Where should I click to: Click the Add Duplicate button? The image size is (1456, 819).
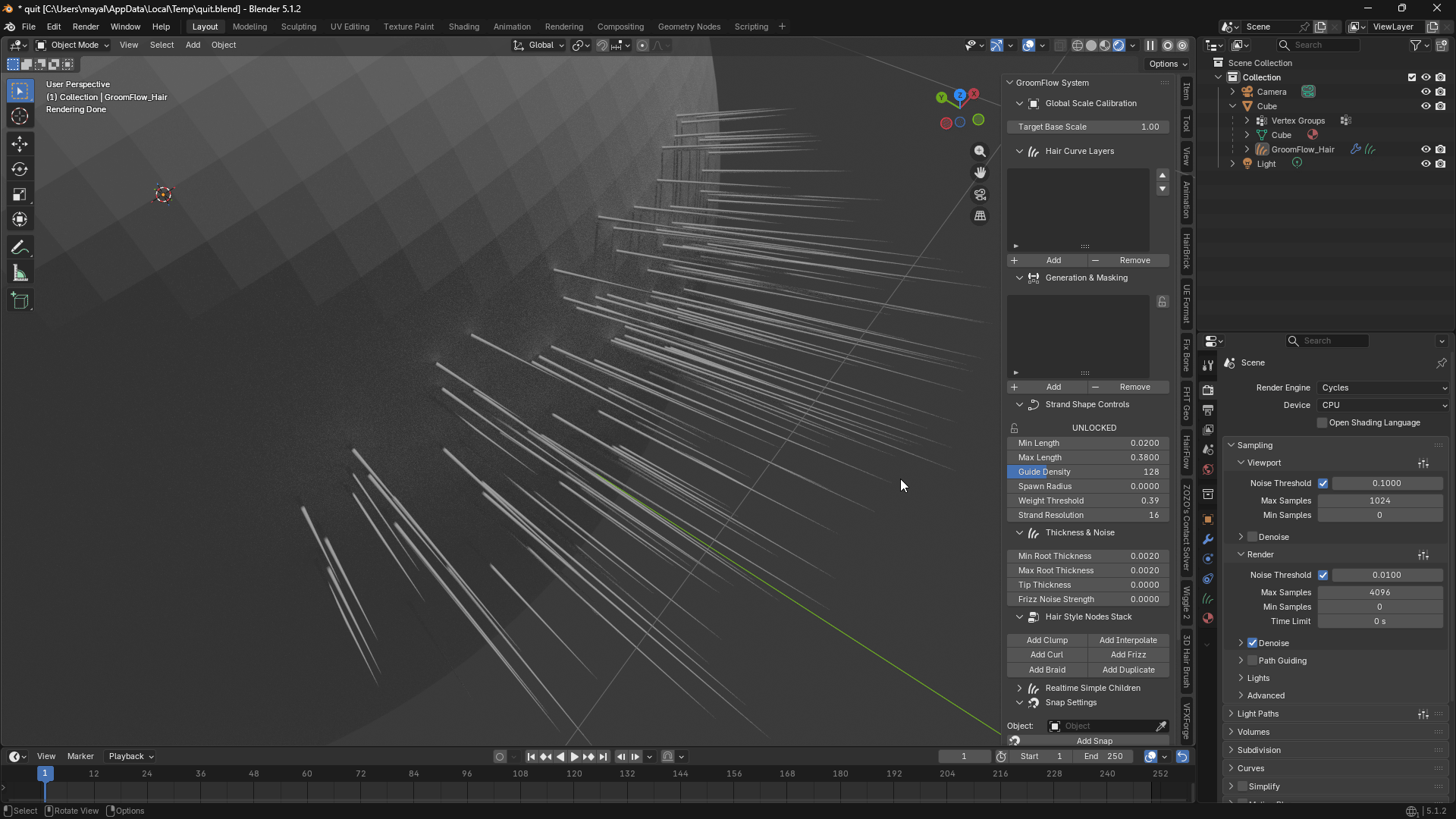[x=1128, y=670]
